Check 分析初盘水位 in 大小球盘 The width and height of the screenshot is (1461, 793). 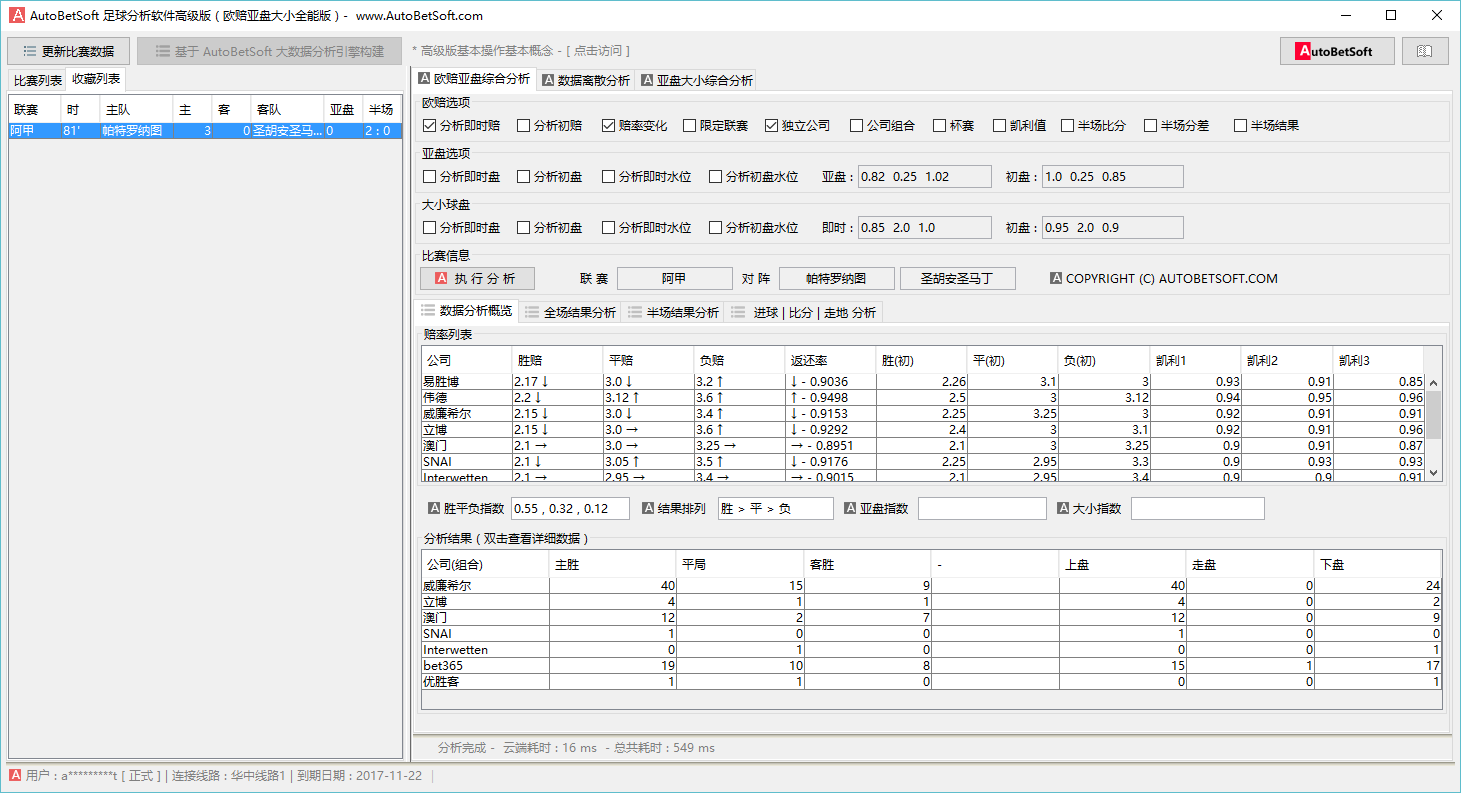click(x=716, y=228)
